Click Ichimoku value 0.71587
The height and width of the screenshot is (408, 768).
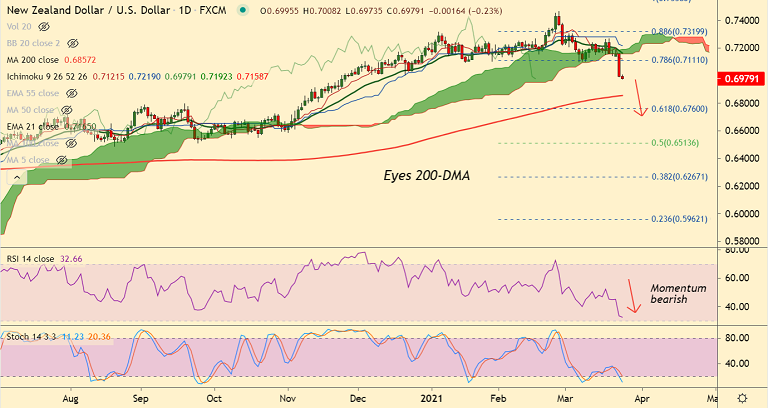click(x=252, y=76)
